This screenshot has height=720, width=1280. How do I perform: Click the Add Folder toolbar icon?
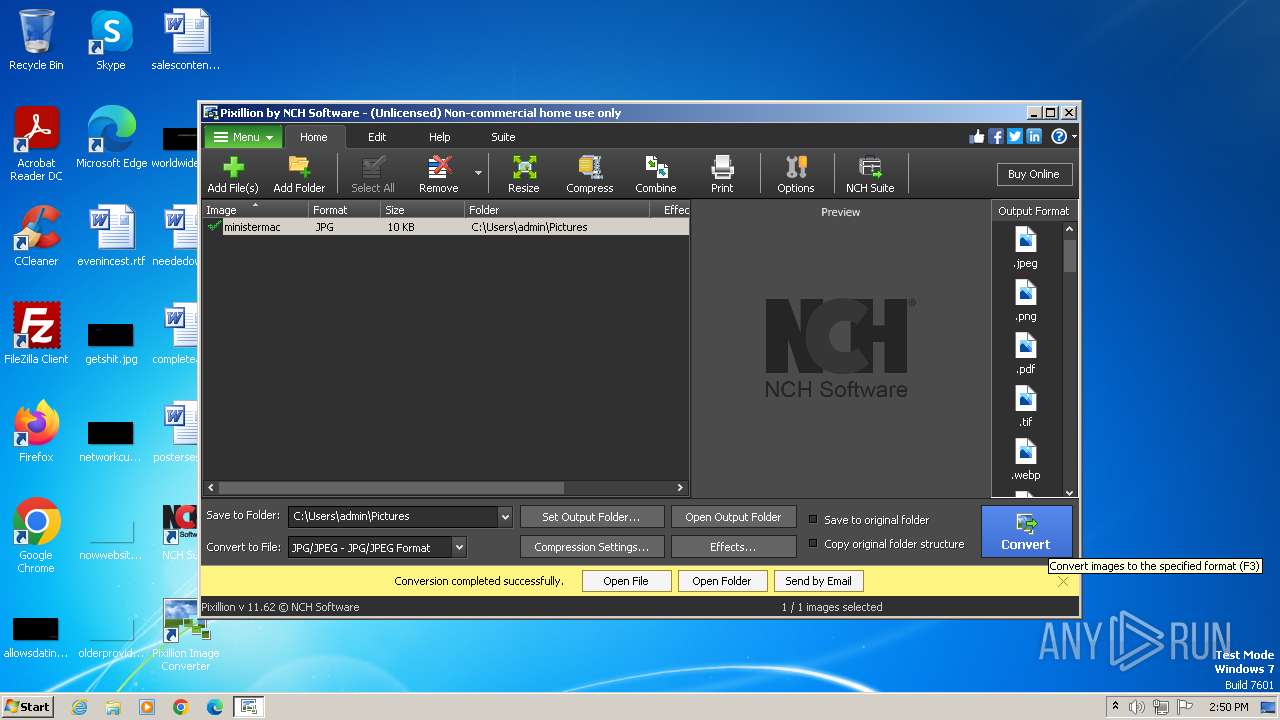(299, 174)
